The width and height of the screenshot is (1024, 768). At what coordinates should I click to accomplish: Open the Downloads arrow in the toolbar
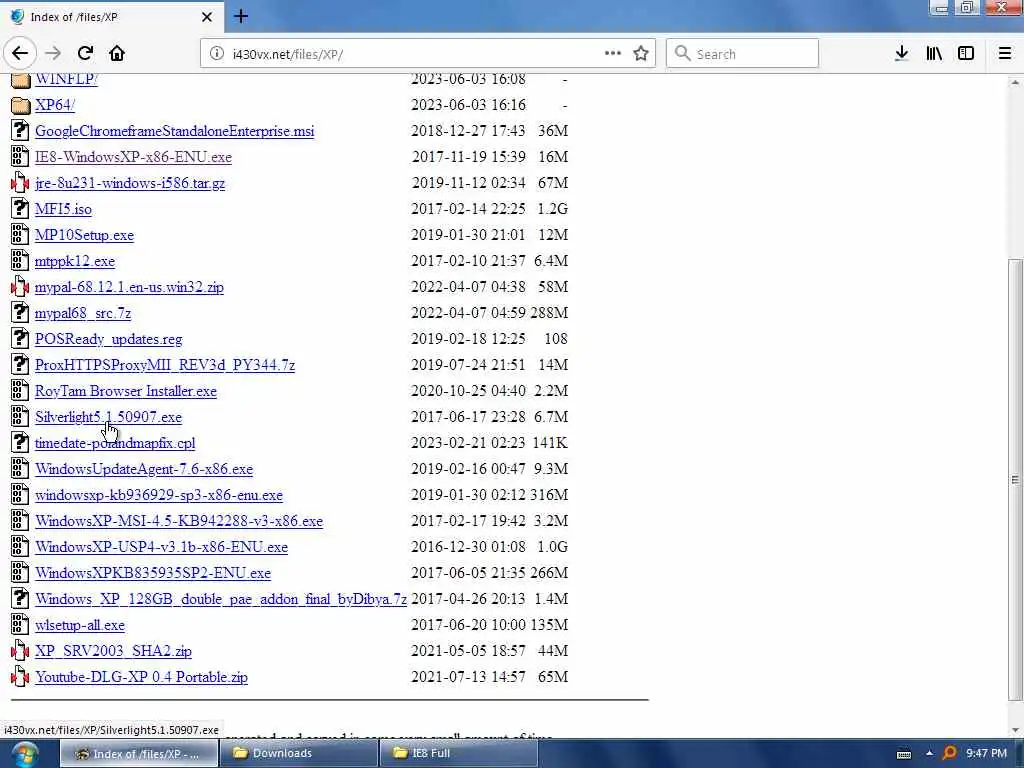(901, 54)
